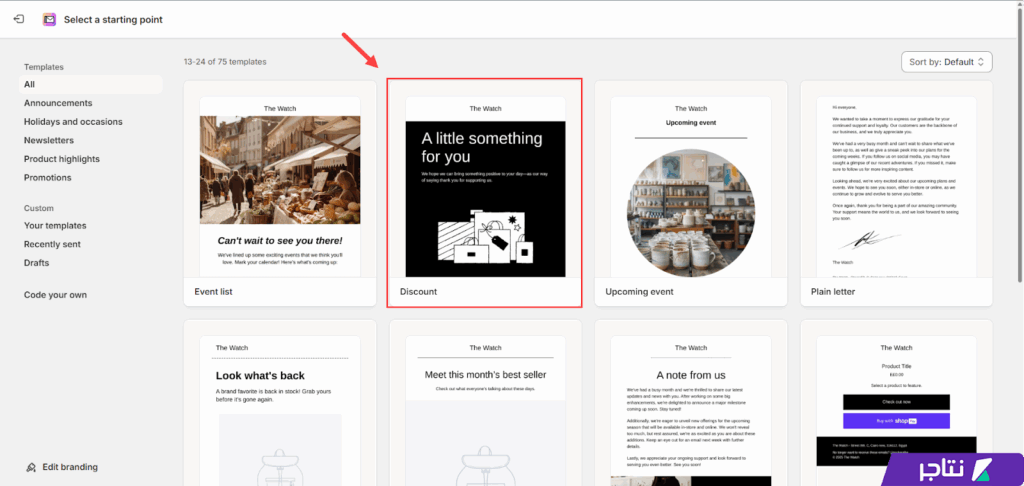Open the Drafts section
The image size is (1024, 486).
coord(36,262)
